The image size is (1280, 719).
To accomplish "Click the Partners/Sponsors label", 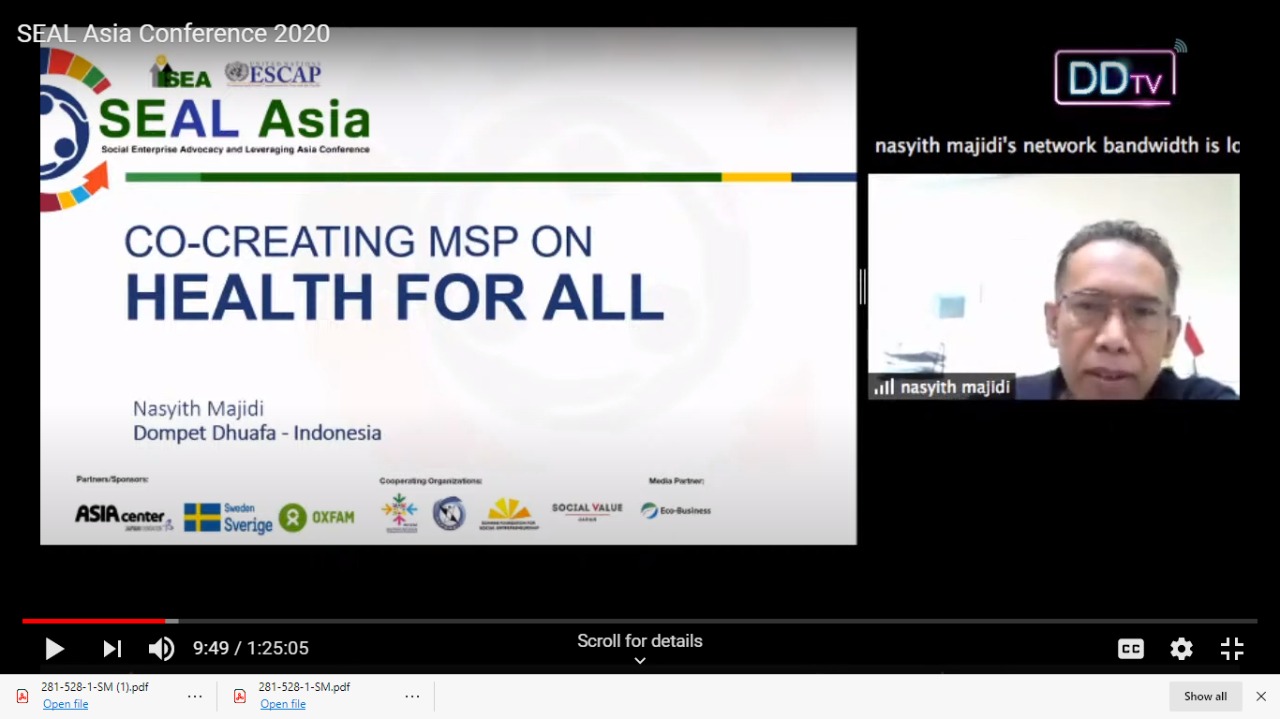I will 112,480.
